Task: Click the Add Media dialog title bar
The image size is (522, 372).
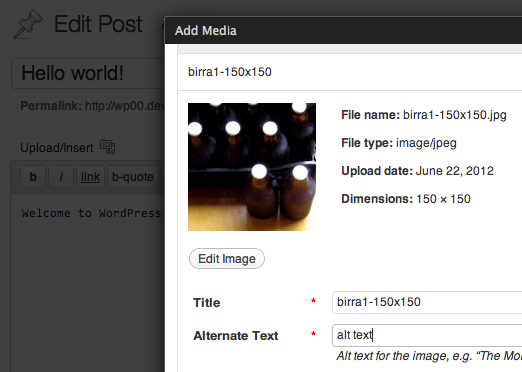Action: tap(343, 30)
